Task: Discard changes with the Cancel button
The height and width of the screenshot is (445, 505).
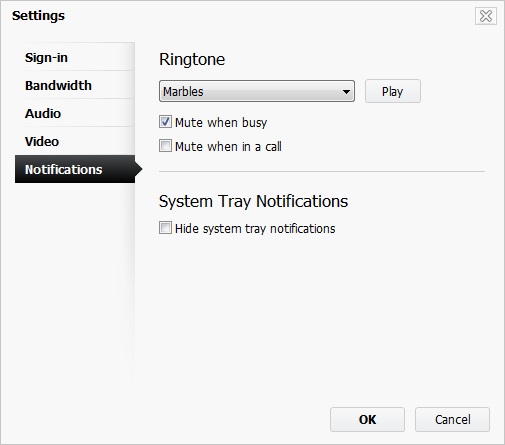Action: tap(452, 419)
